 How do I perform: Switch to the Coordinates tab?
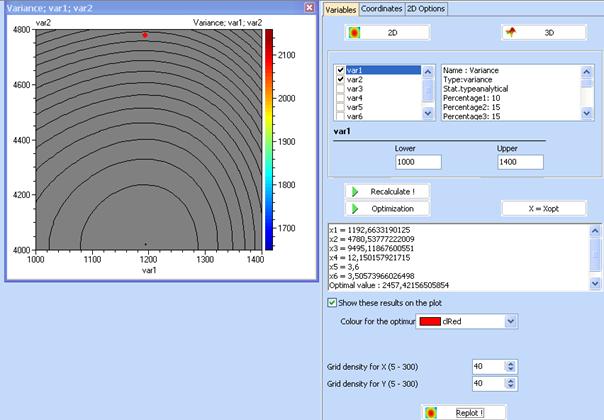click(382, 9)
